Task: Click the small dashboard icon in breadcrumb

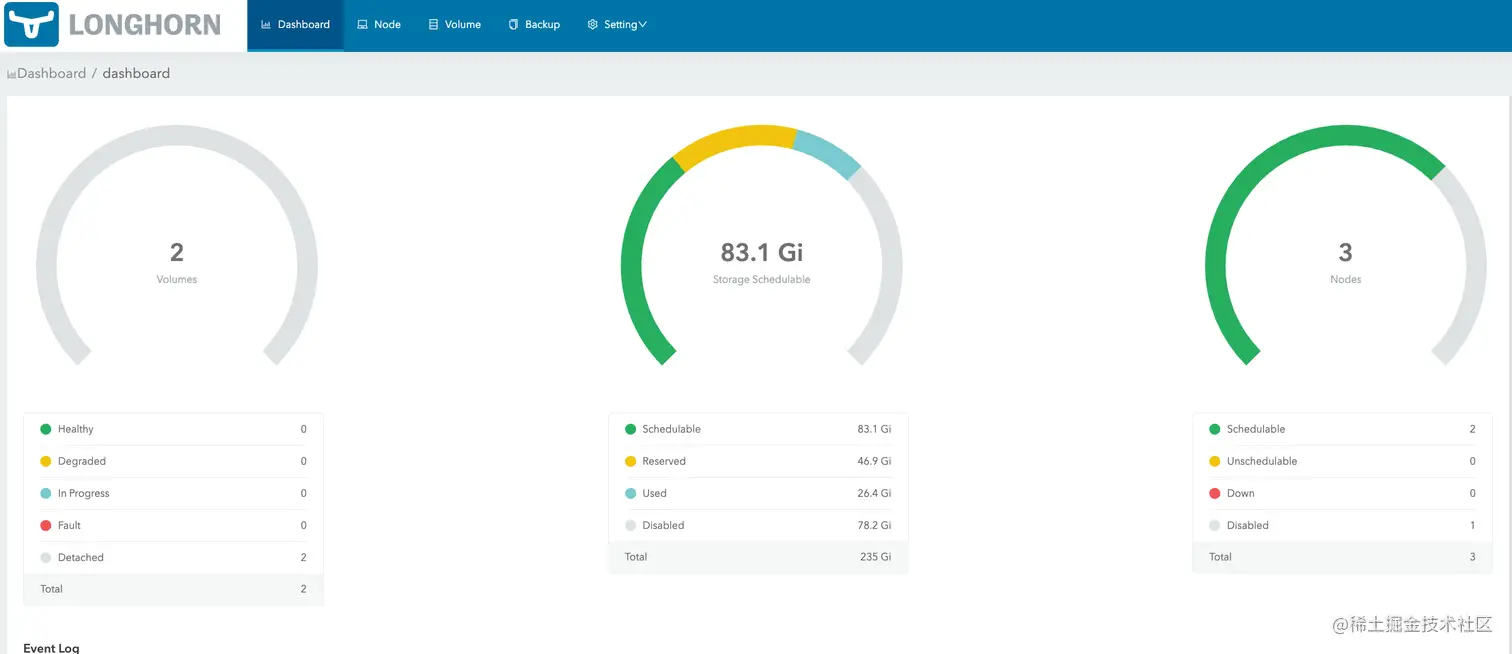Action: click(10, 73)
